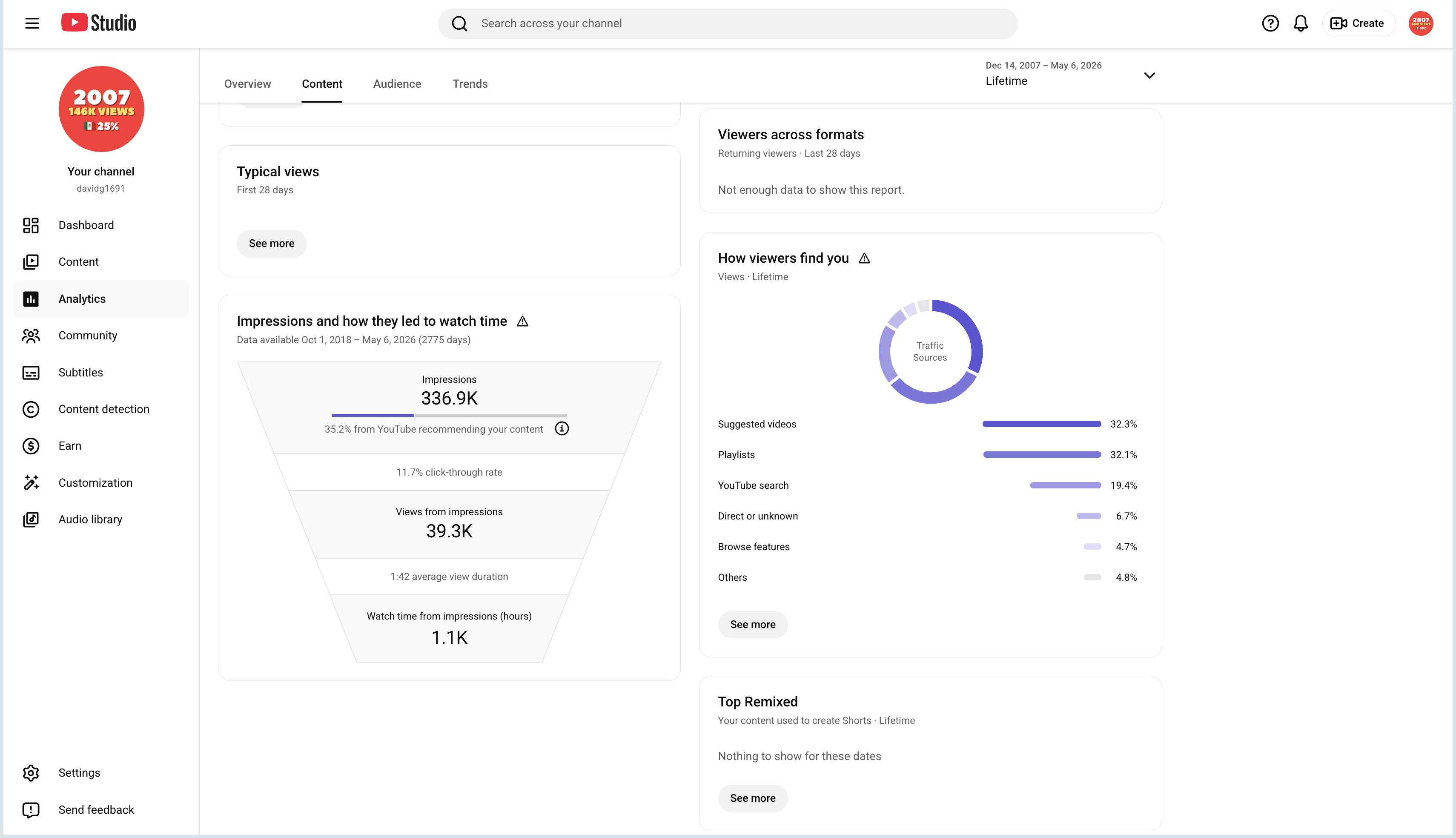Open the help question mark icon

coord(1270,23)
